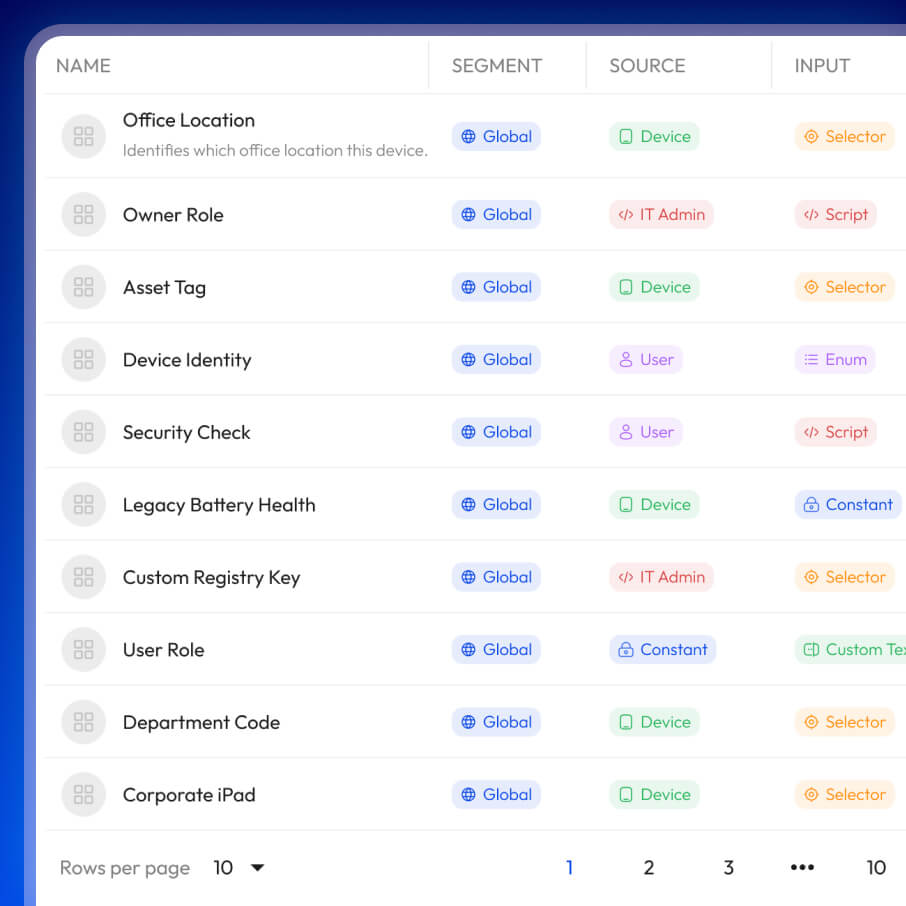Sort by the INPUT column header
The width and height of the screenshot is (906, 906).
(822, 66)
